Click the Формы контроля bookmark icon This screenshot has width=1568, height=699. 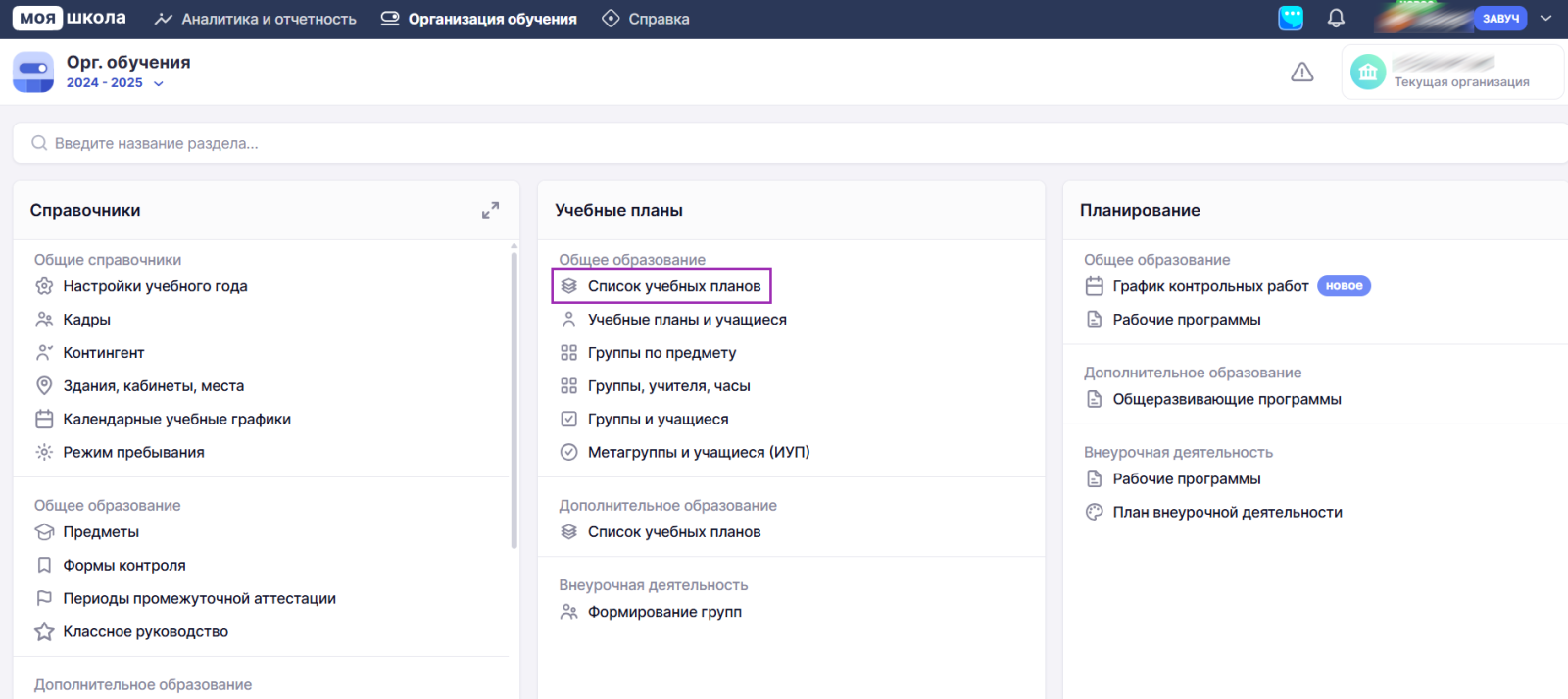(x=44, y=566)
